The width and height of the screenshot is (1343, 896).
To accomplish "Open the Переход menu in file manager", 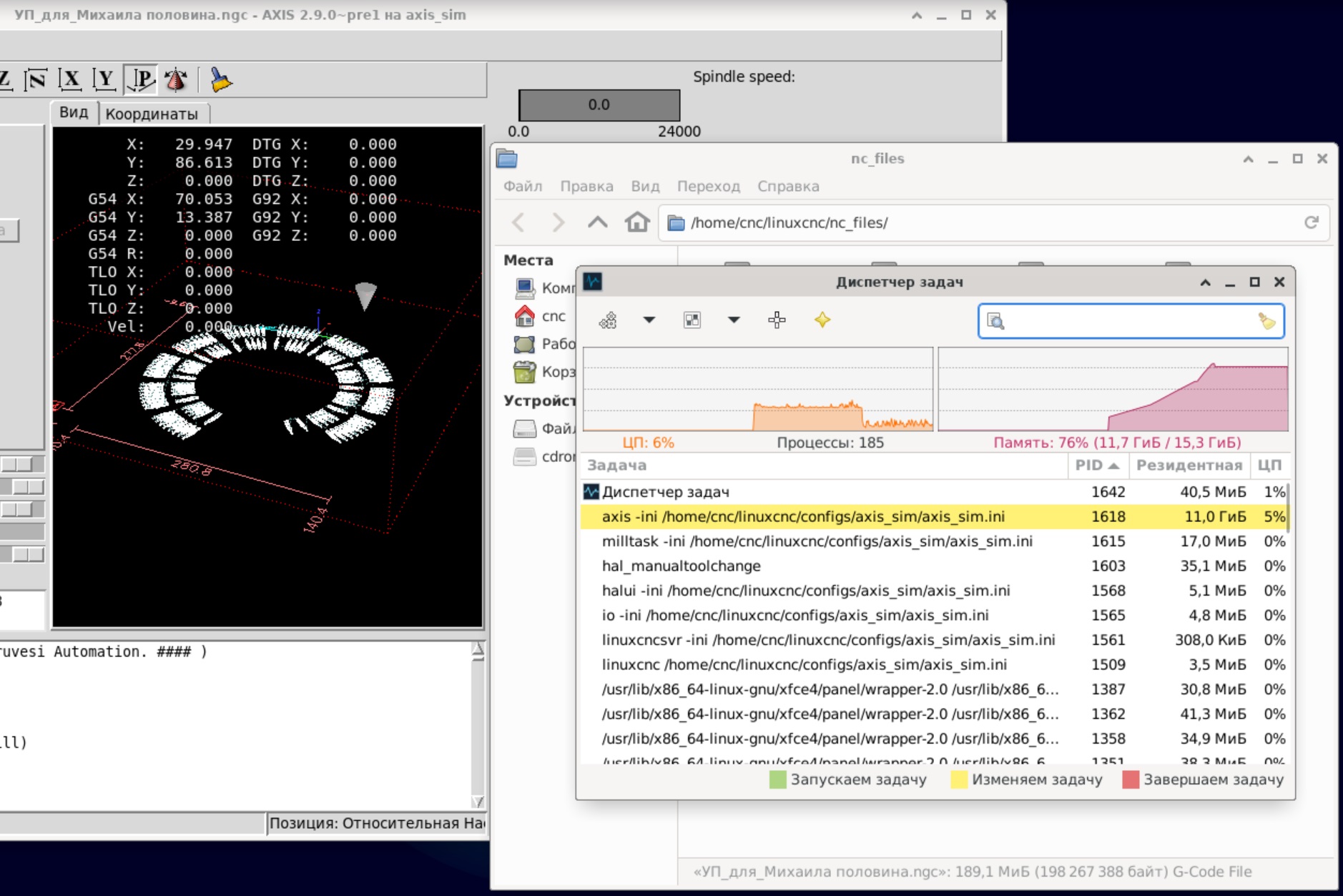I will point(708,186).
